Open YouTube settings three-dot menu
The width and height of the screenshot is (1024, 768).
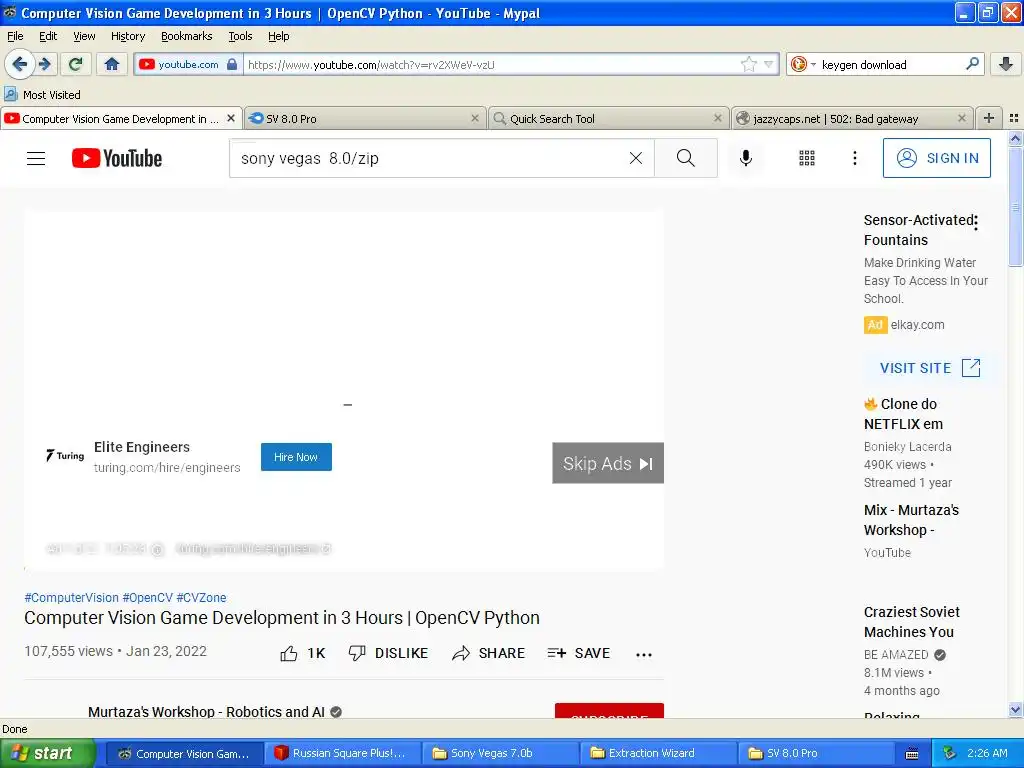(854, 158)
